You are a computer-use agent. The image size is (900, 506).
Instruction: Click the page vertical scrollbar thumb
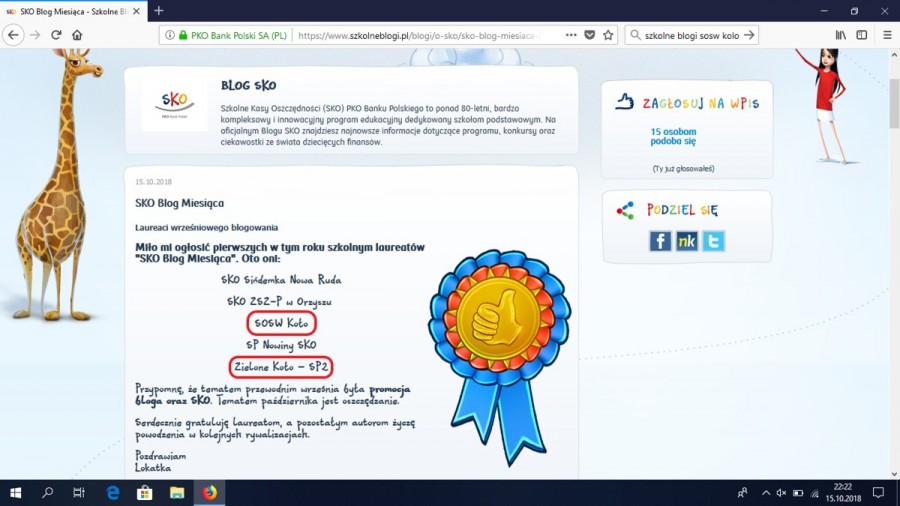pyautogui.click(x=894, y=103)
